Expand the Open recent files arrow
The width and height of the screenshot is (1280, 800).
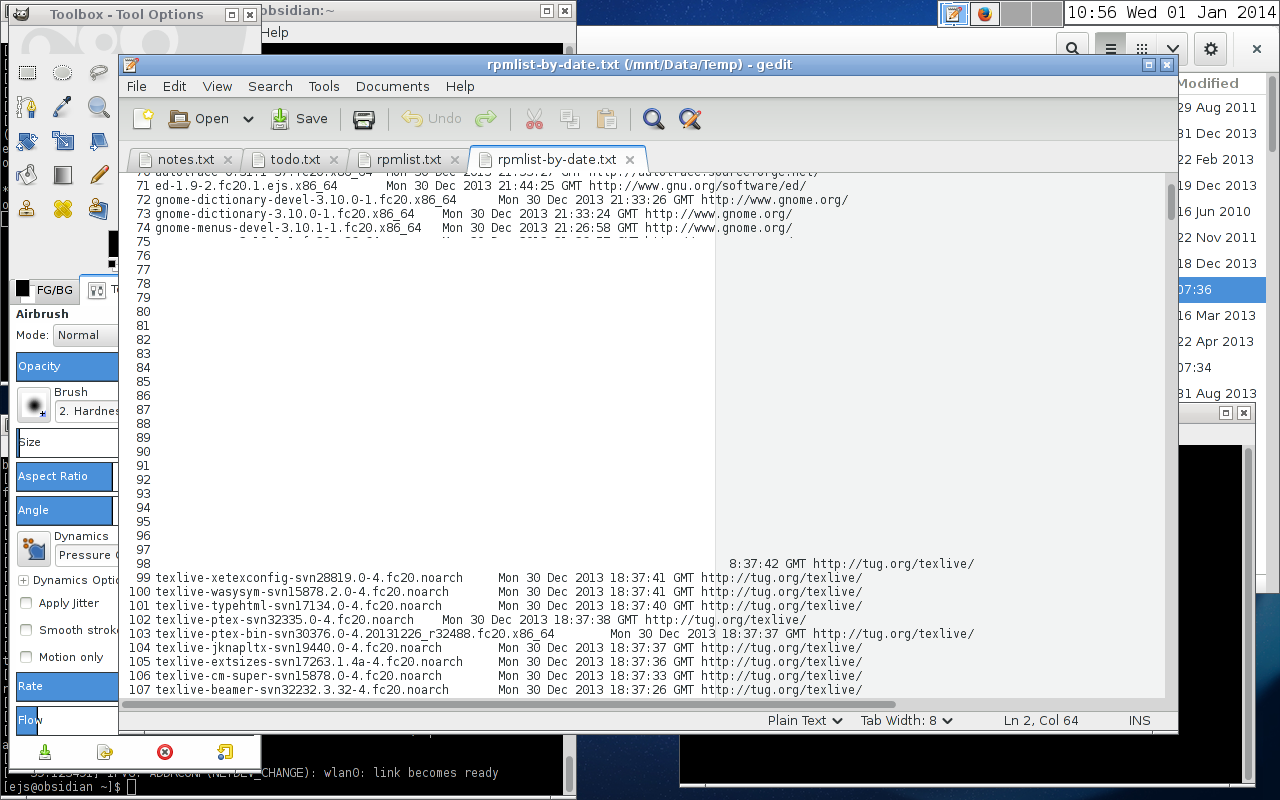pos(248,119)
